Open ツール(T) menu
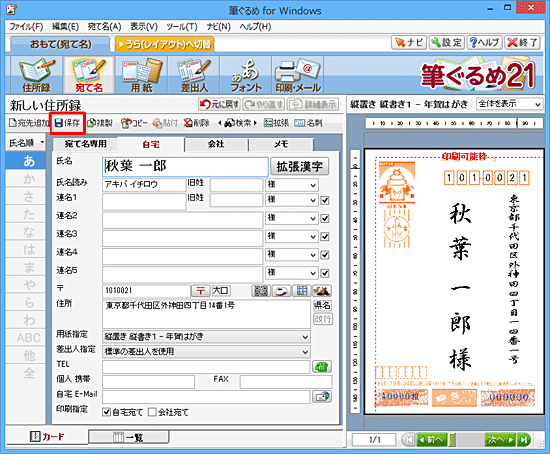The image size is (550, 454). (182, 27)
